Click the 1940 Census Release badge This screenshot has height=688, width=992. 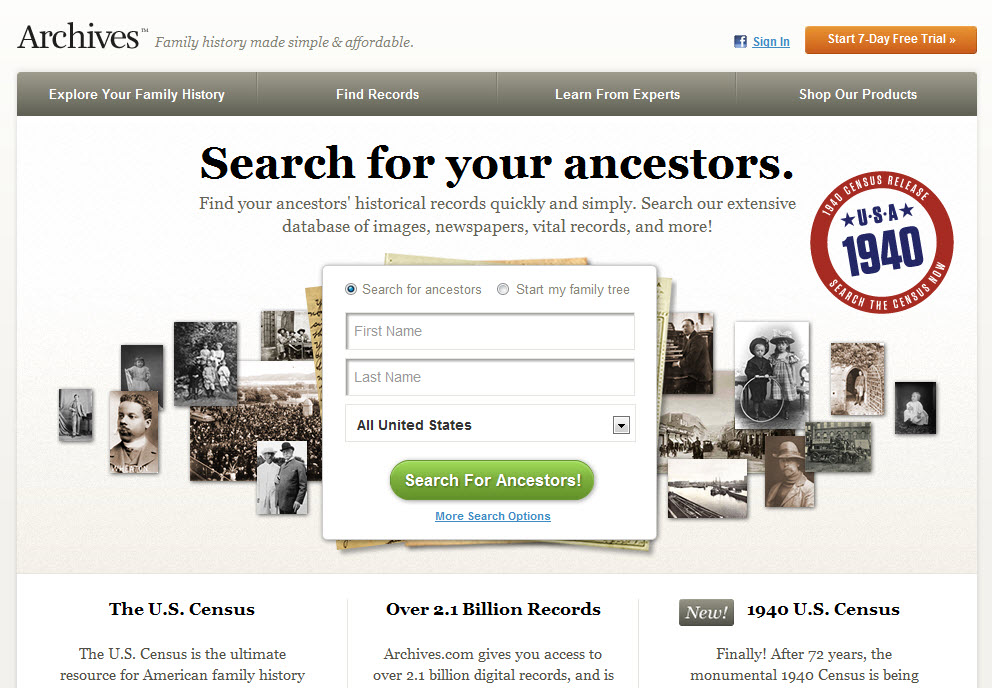(x=881, y=242)
